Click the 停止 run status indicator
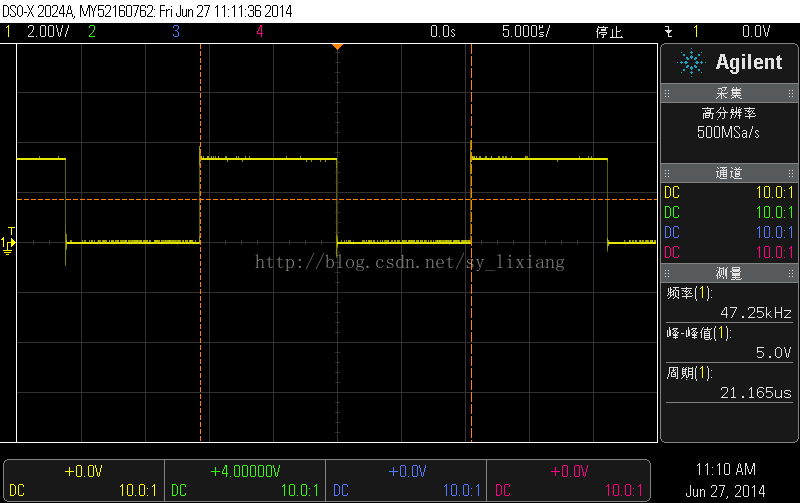The image size is (800, 503). point(609,32)
